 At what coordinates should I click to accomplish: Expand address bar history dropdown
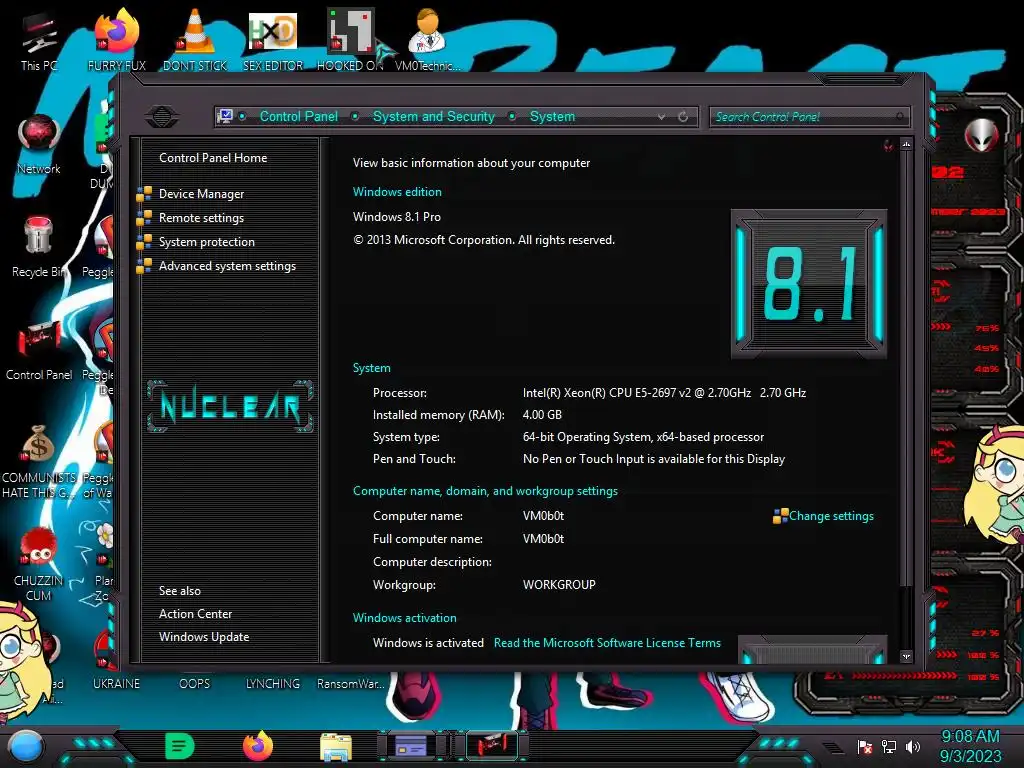coord(662,117)
